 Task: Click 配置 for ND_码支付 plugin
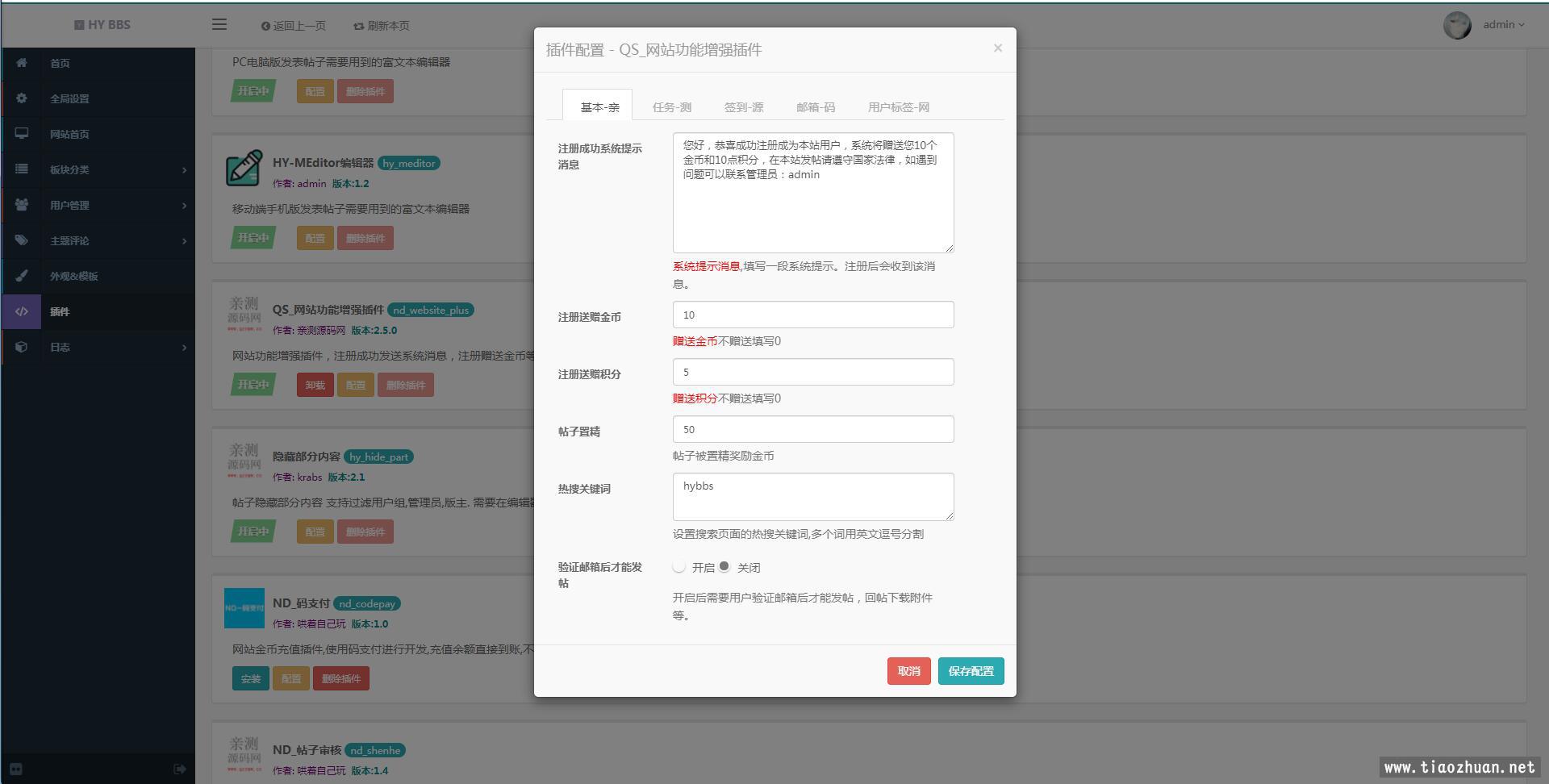(291, 678)
